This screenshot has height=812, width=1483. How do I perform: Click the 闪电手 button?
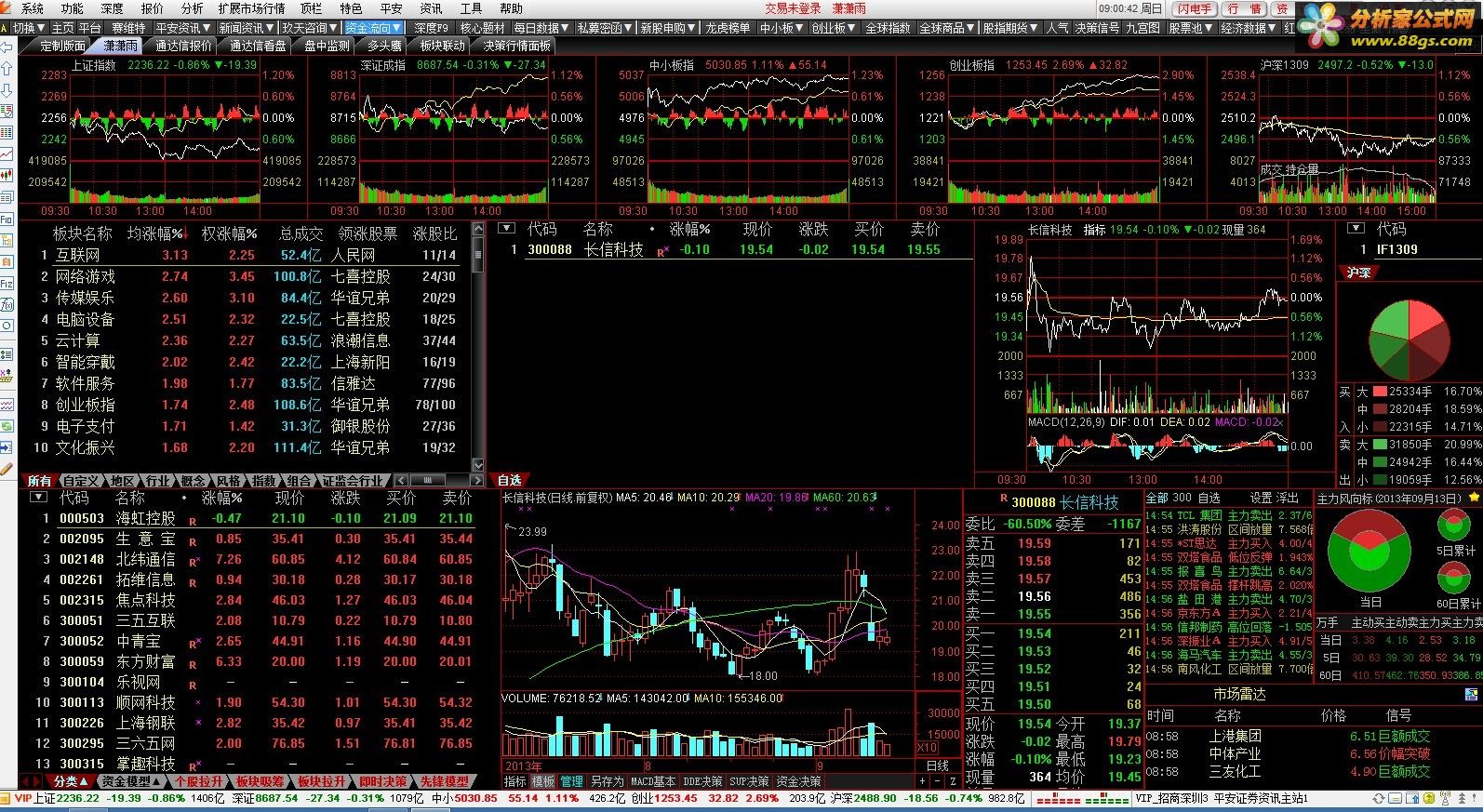pyautogui.click(x=1194, y=8)
